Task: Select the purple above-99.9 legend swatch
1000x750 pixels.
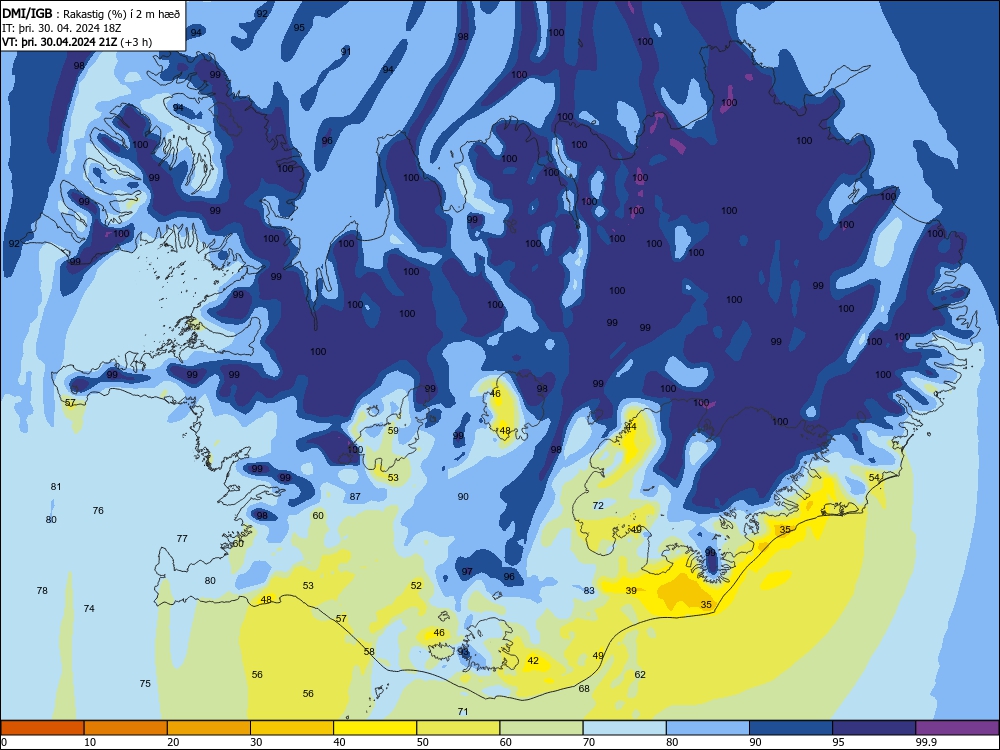Action: coord(957,728)
